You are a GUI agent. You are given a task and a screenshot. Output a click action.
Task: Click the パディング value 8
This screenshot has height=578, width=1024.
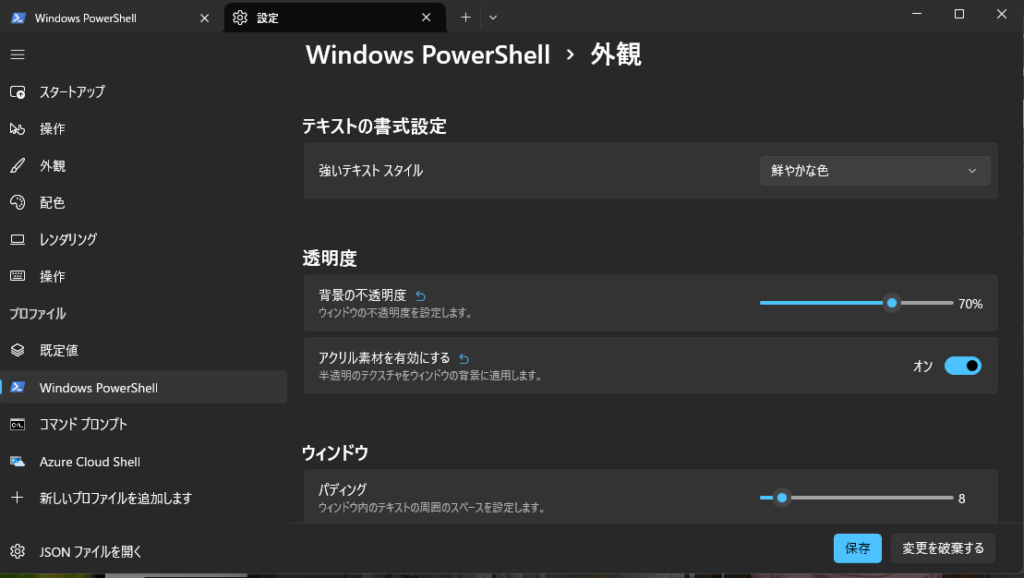tap(961, 498)
